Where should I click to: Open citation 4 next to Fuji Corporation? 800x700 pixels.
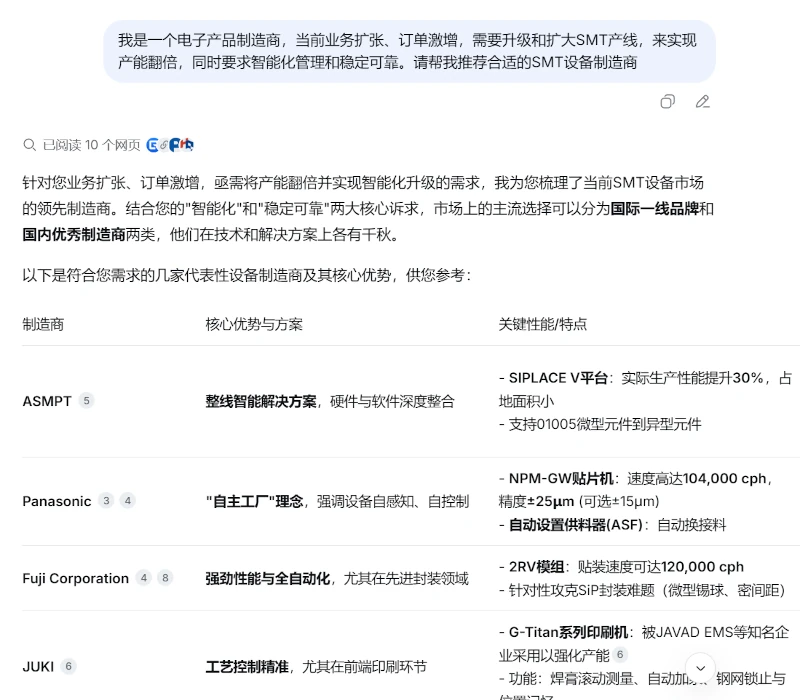click(x=146, y=578)
